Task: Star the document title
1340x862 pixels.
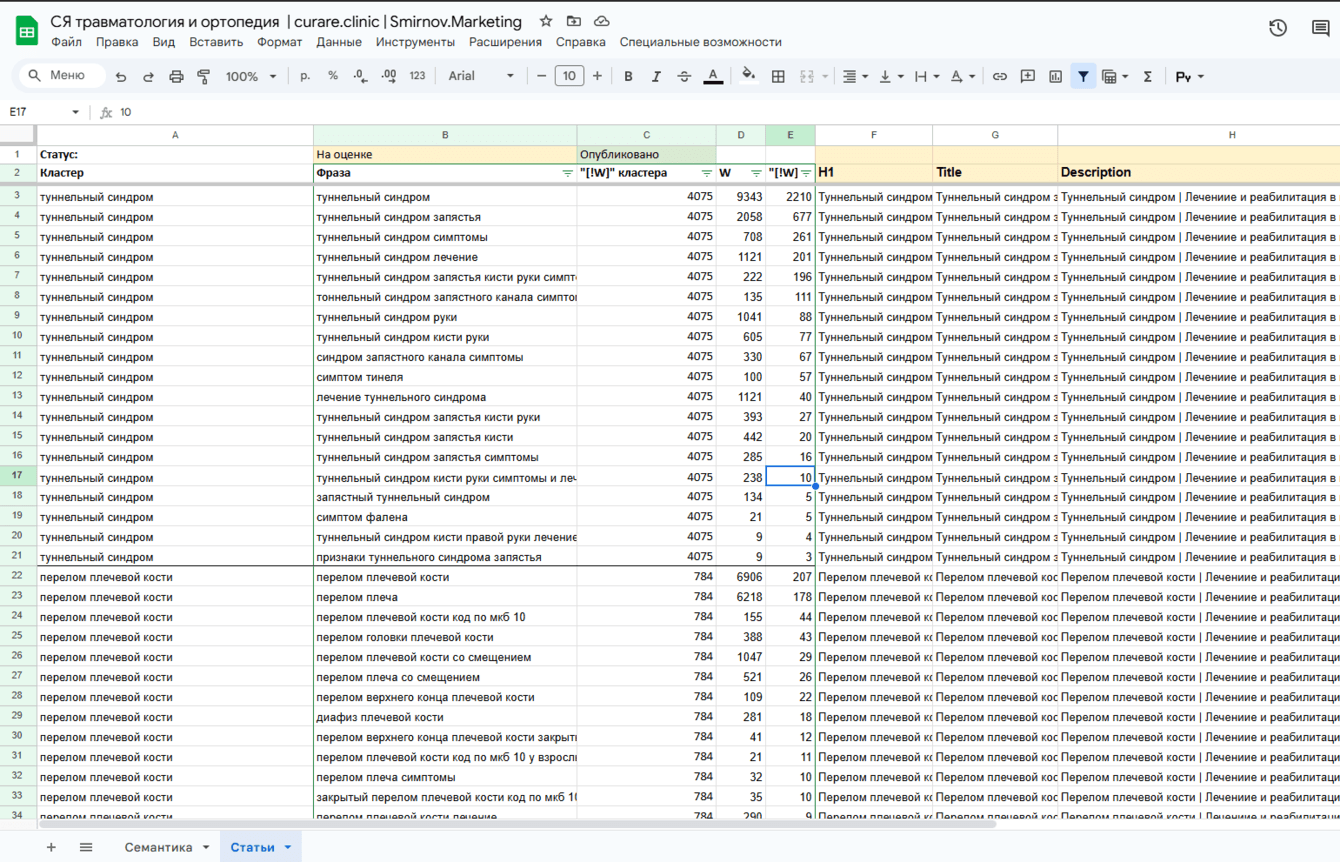Action: (x=546, y=21)
